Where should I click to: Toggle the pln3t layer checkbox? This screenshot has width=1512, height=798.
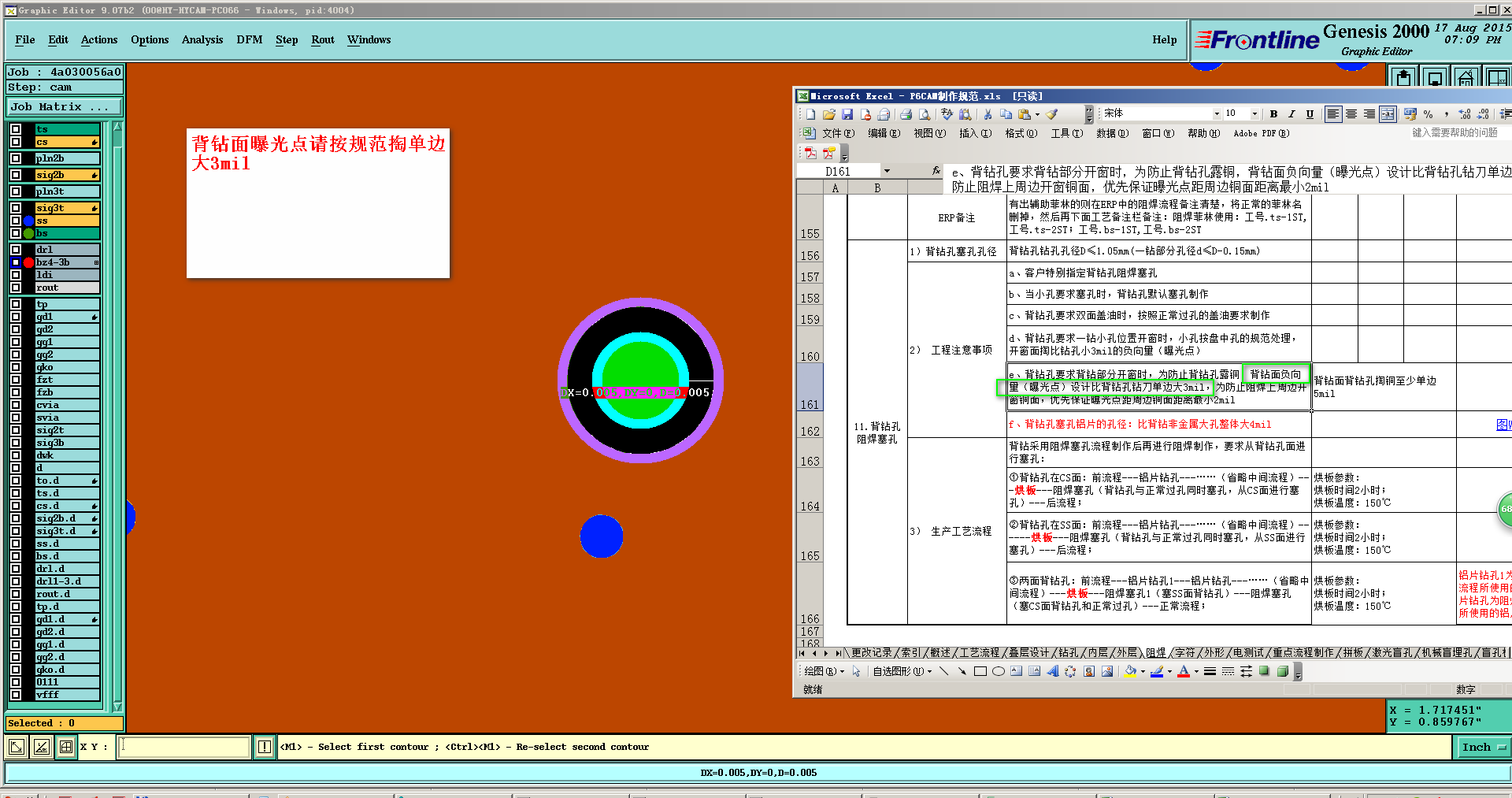(x=16, y=191)
